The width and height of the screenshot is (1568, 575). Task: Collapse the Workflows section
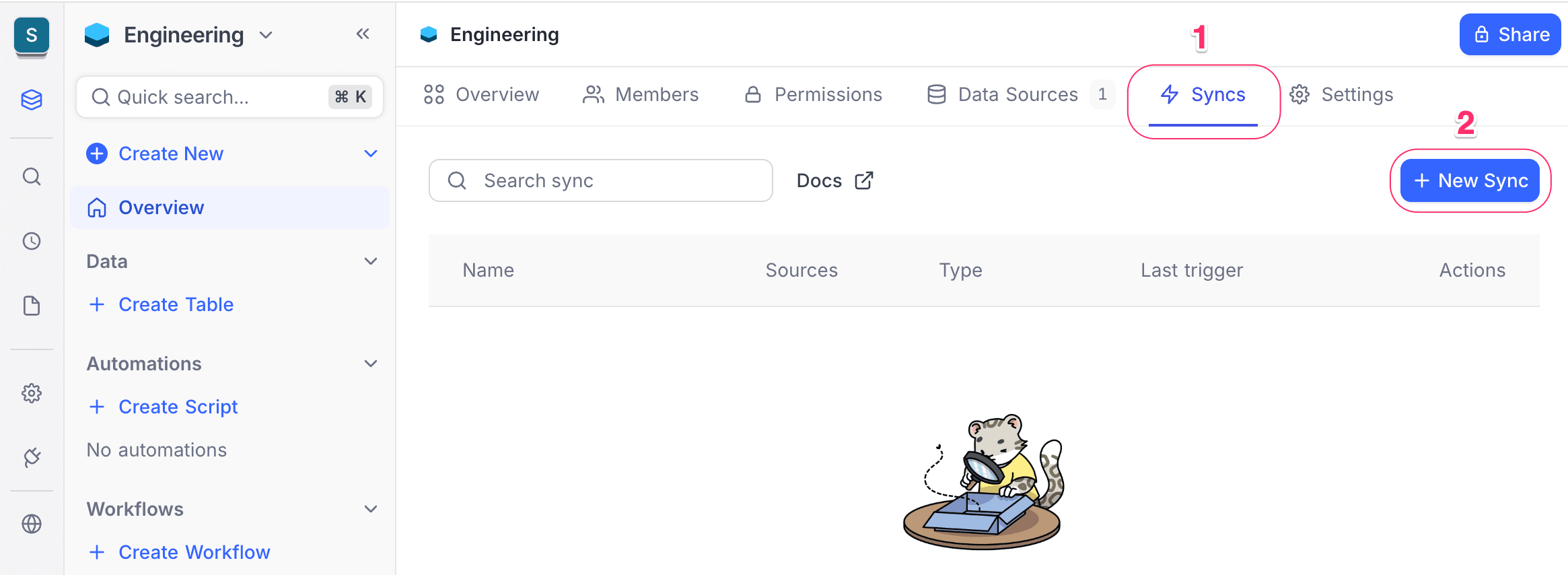click(370, 509)
